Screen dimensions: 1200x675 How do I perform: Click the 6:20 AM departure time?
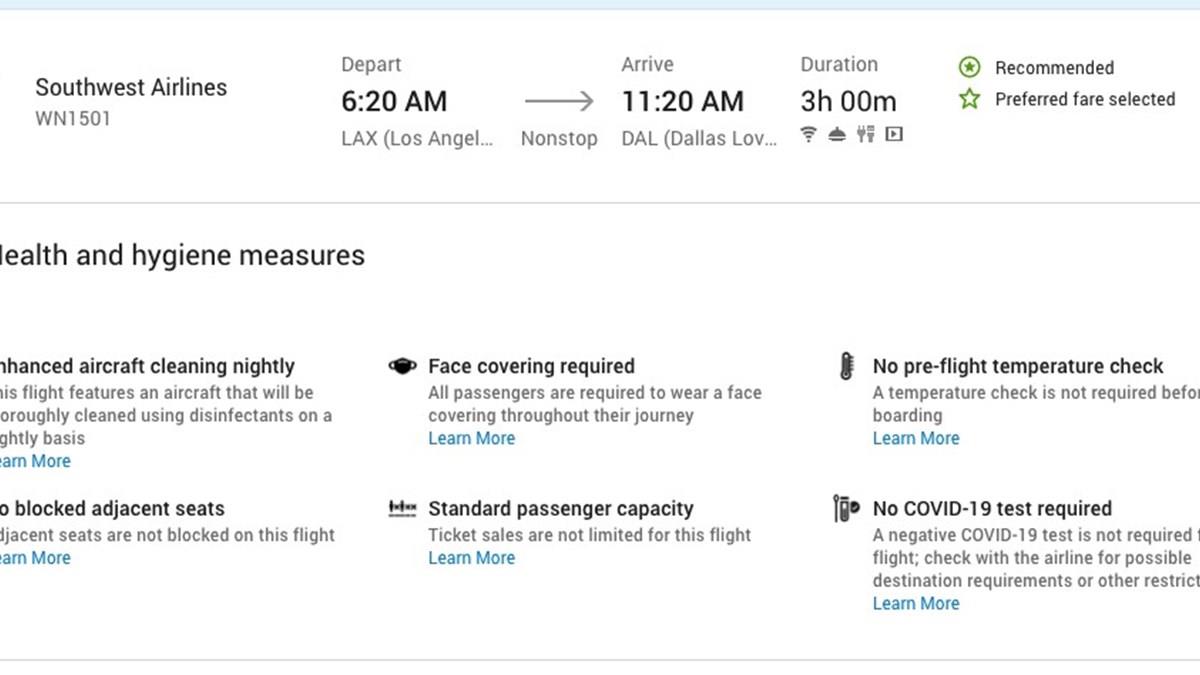[394, 101]
